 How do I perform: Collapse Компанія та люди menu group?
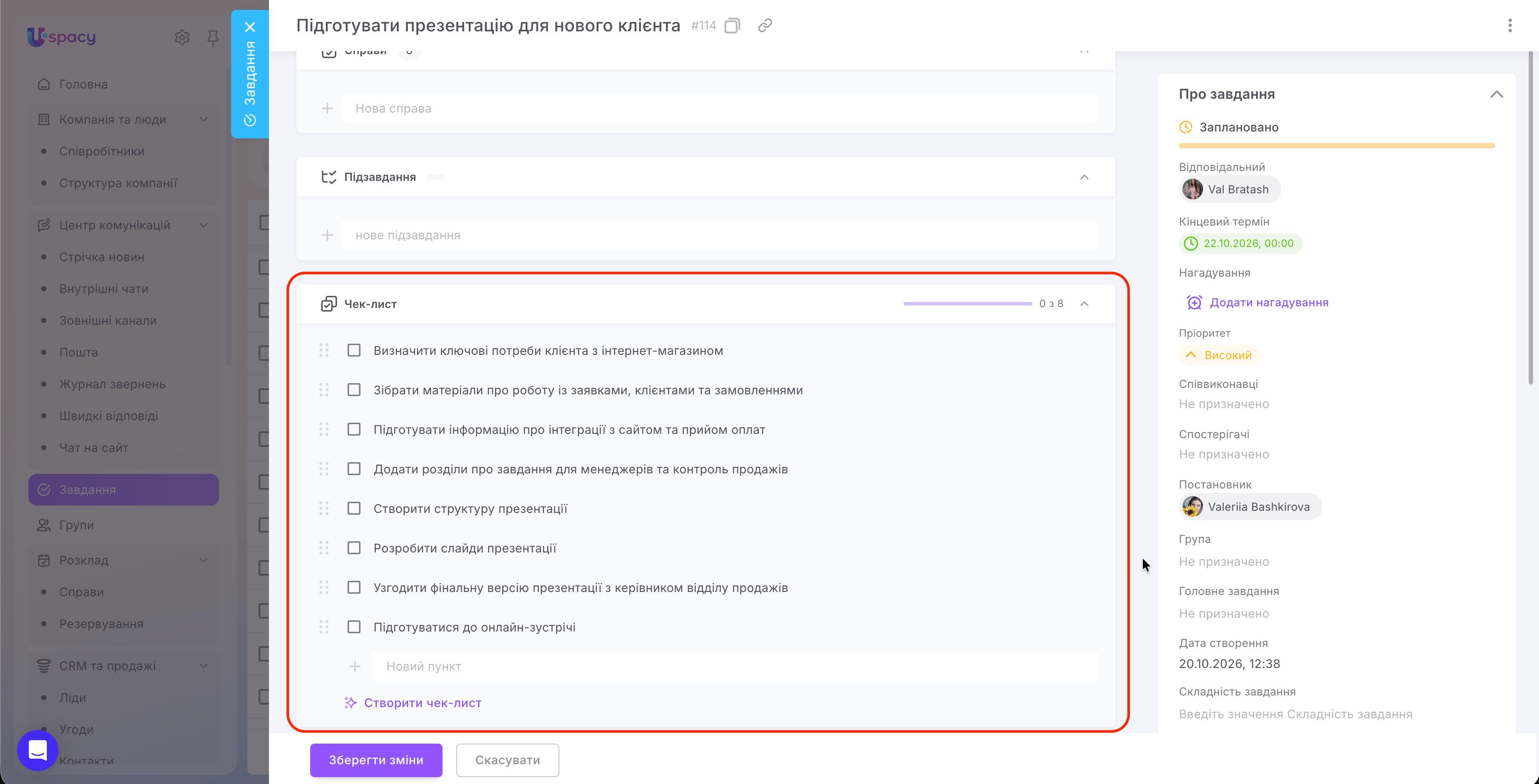204,119
